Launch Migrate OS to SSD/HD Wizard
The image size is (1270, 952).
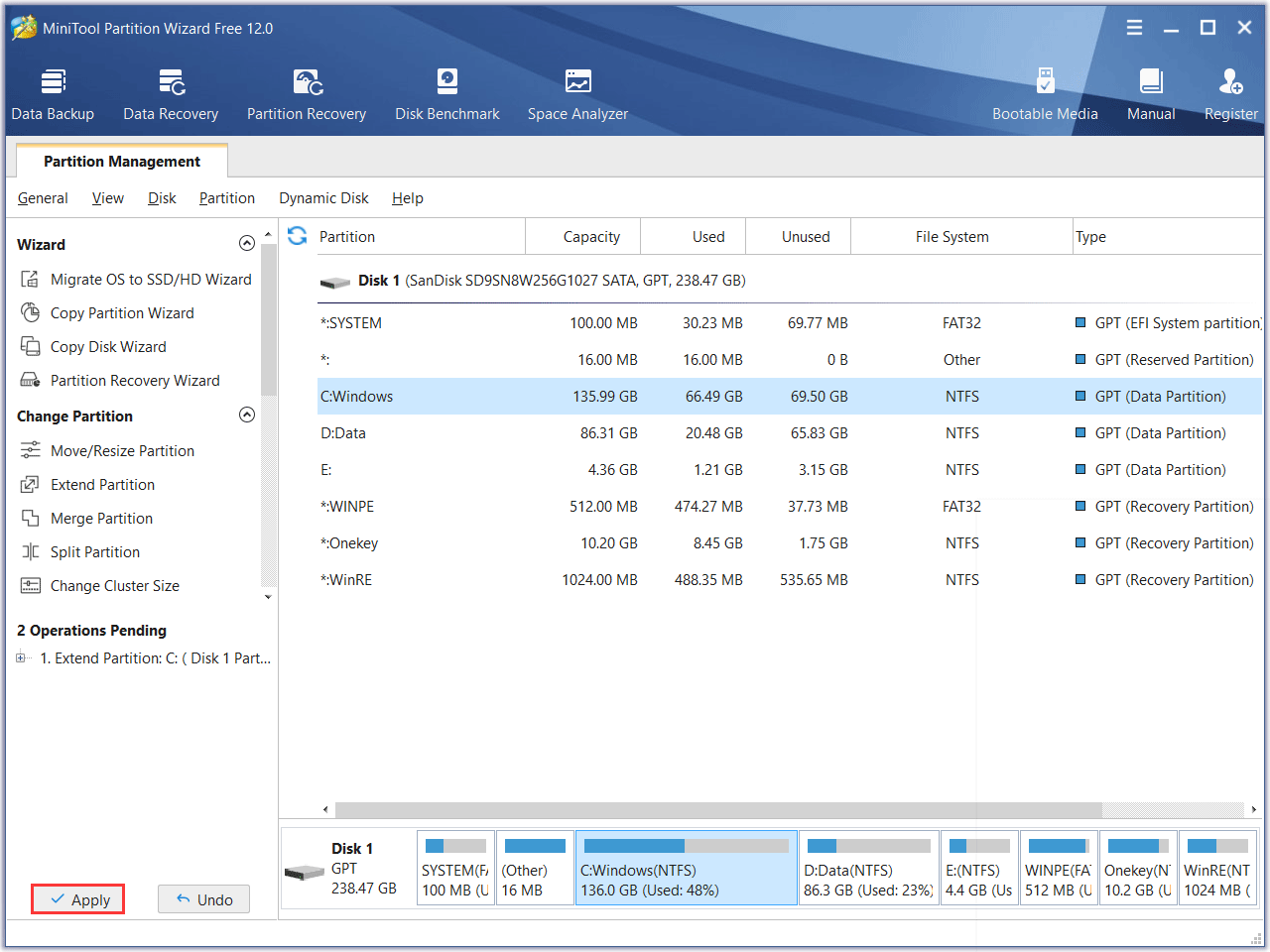[151, 280]
